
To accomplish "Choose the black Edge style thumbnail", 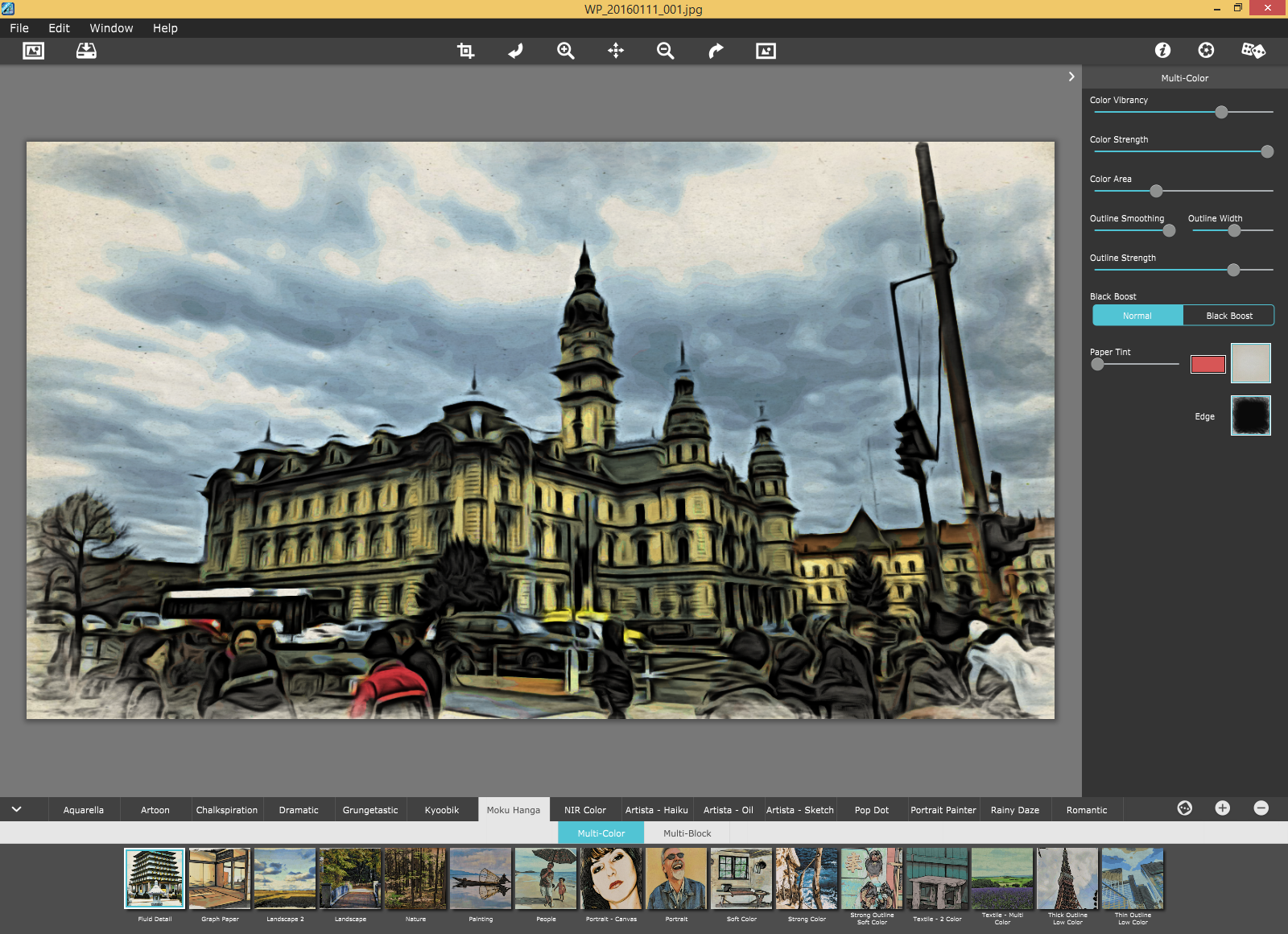I will coord(1251,415).
